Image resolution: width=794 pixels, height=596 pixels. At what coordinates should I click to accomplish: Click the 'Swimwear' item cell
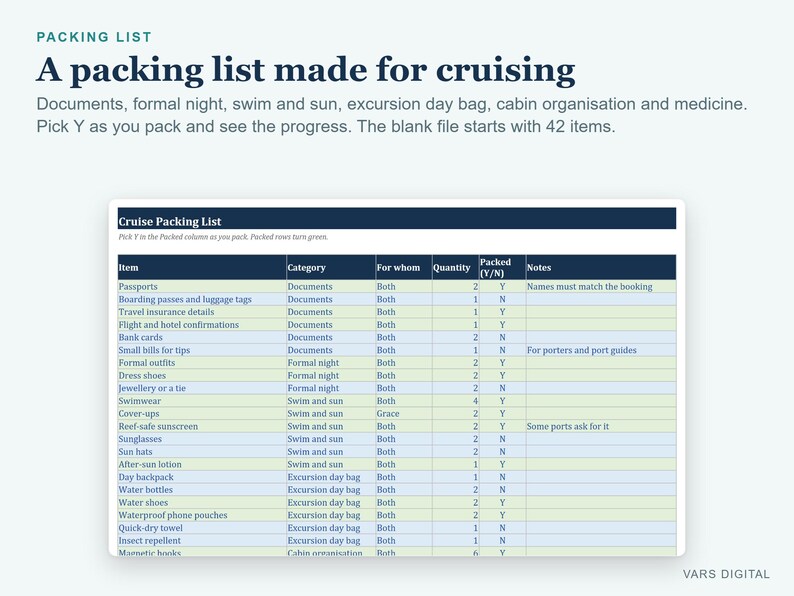point(202,401)
